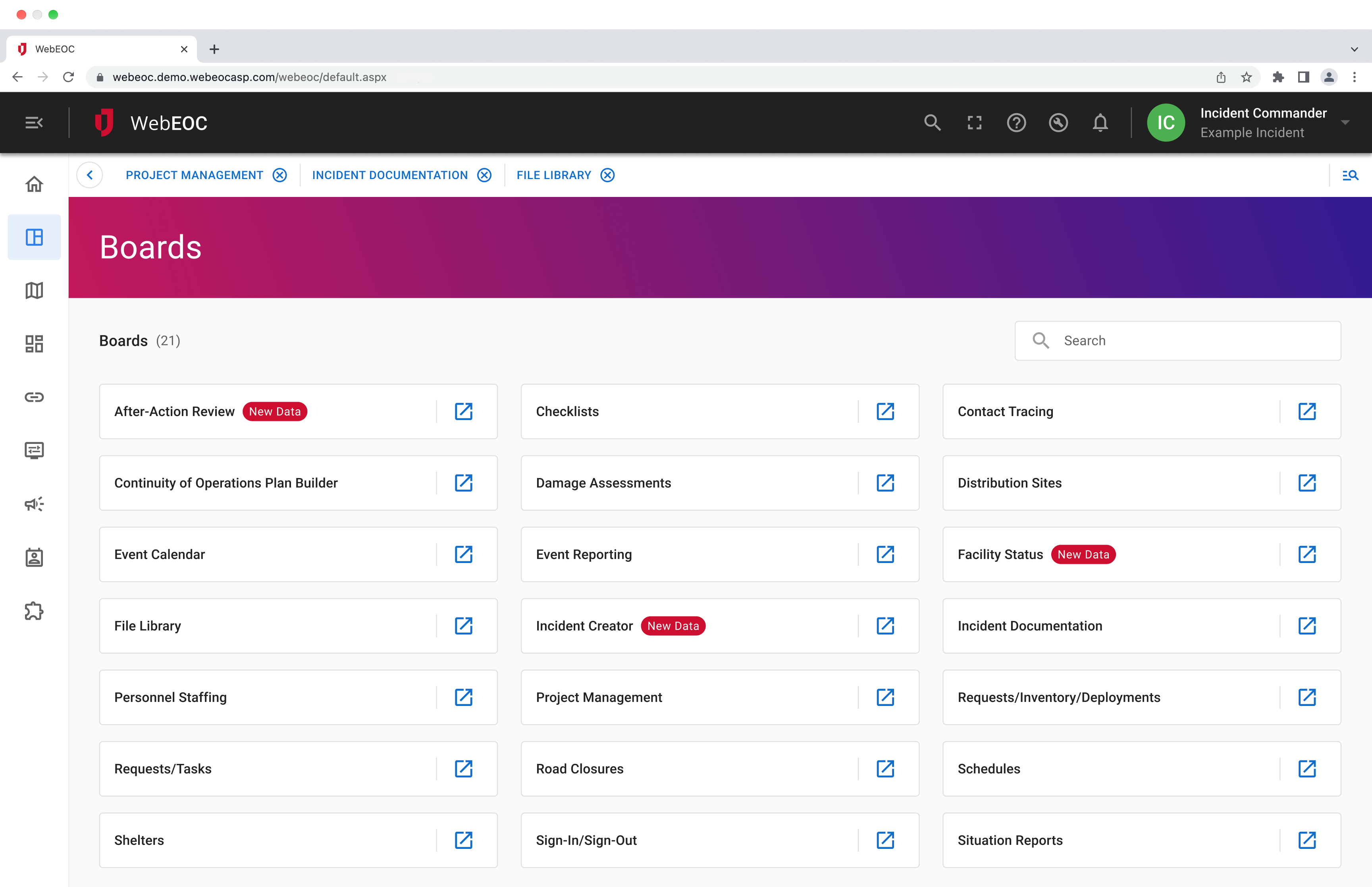Viewport: 1372px width, 887px height.
Task: Open Situation Reports in a new window
Action: tap(1307, 840)
